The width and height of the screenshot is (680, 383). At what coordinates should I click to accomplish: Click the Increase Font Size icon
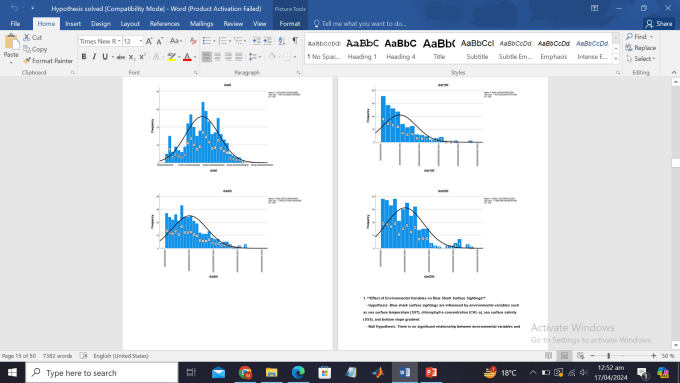coord(149,41)
